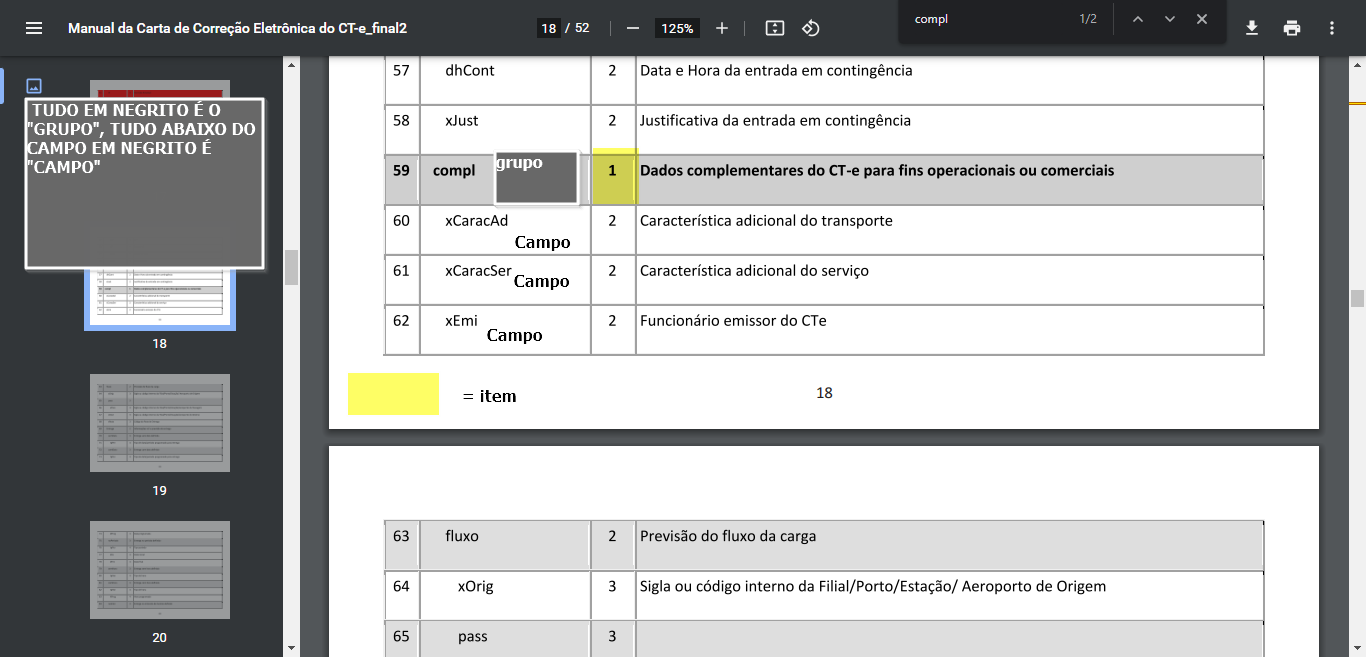Click 'Dados complementares do CT-e' description
The width and height of the screenshot is (1366, 657).
877,171
